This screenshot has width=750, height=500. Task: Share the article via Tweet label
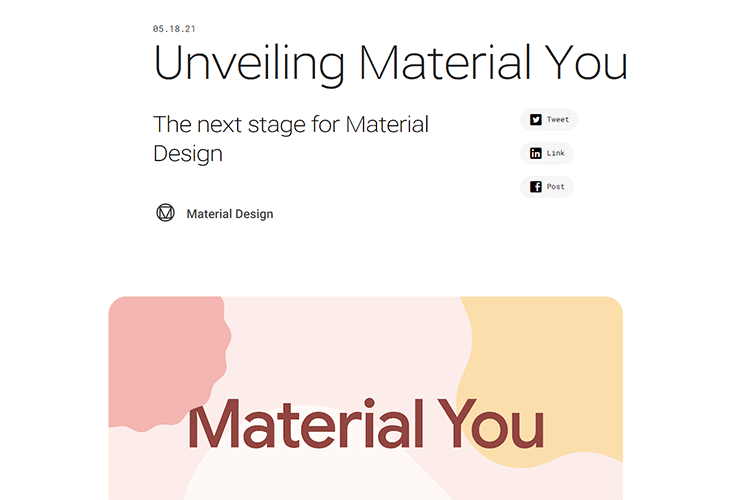558,120
